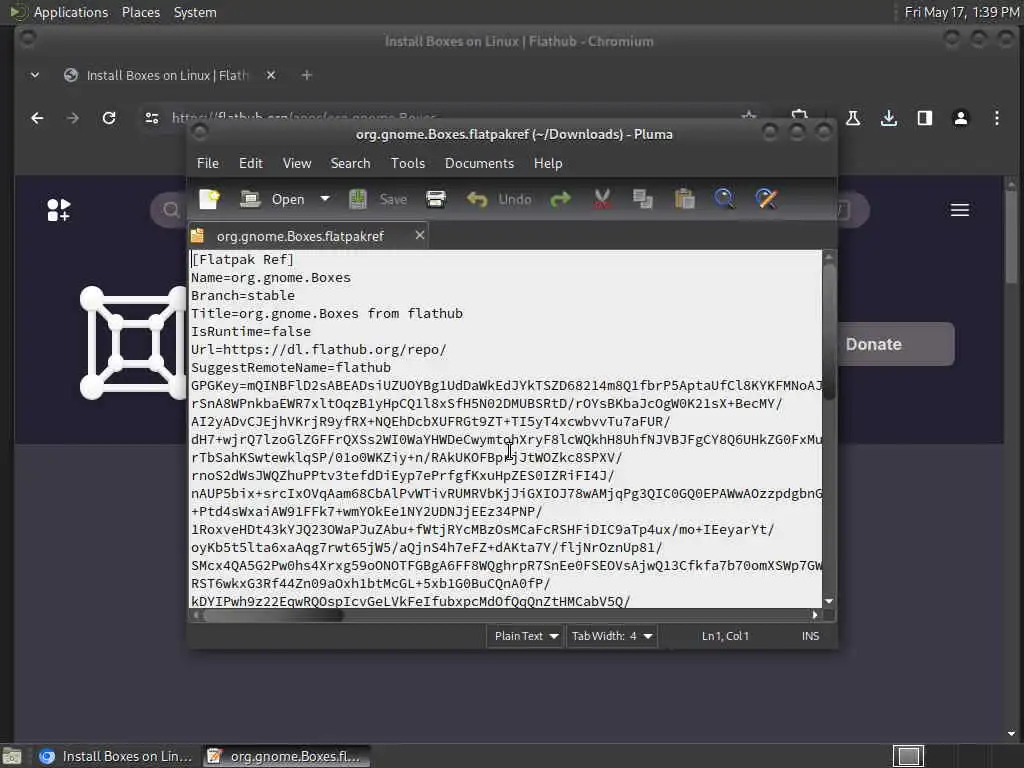The width and height of the screenshot is (1024, 768).
Task: Open the Chromium three-dot menu
Action: click(x=997, y=118)
